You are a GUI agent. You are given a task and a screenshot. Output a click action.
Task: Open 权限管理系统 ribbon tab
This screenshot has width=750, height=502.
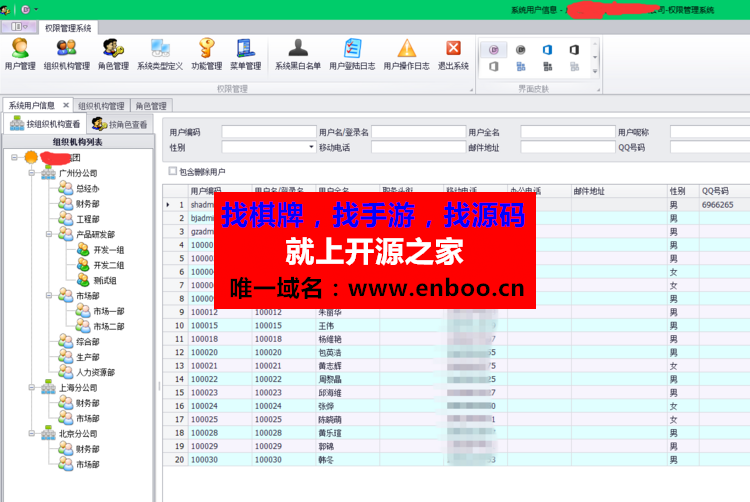coord(68,28)
